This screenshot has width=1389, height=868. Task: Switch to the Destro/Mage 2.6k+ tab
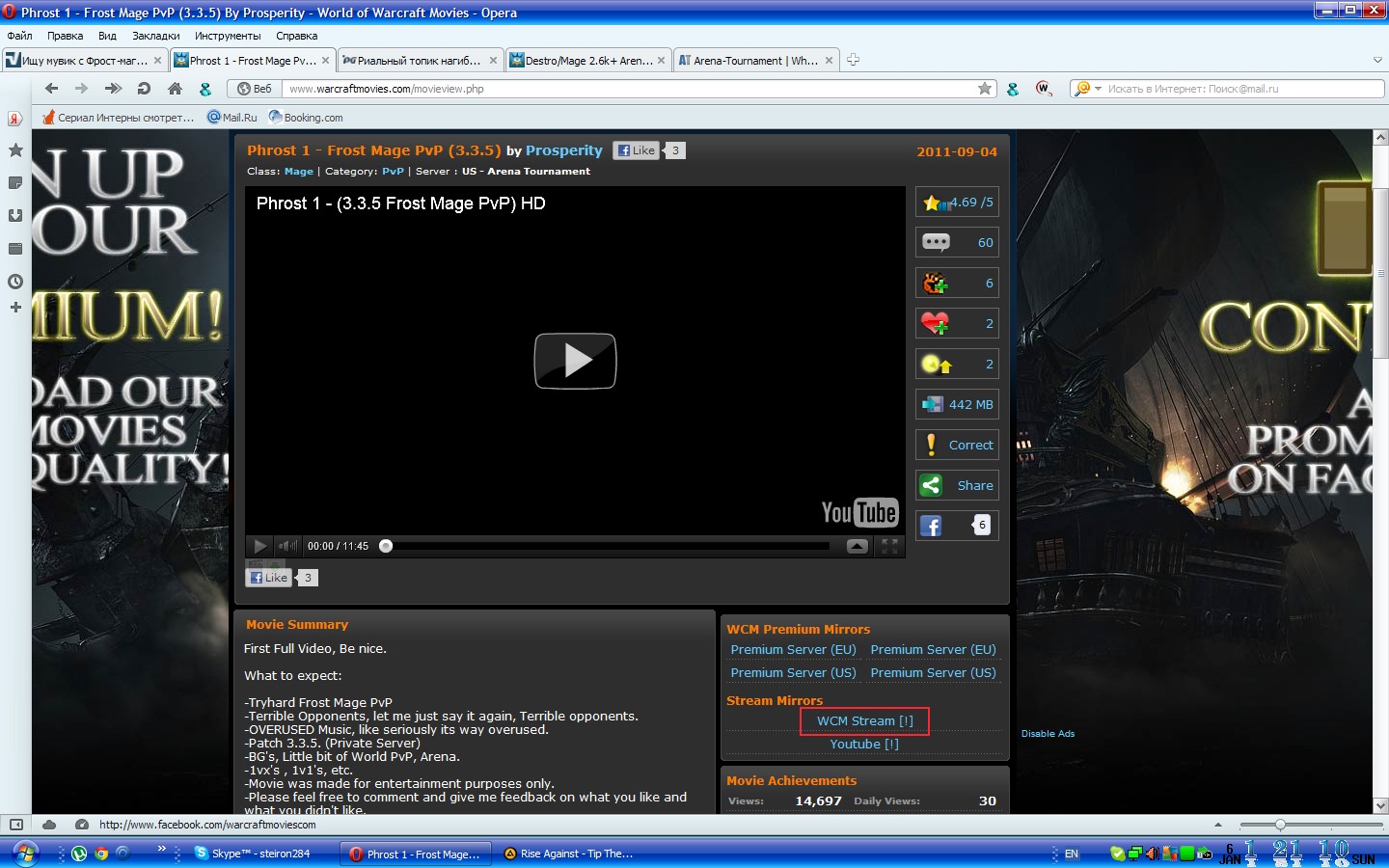point(588,60)
